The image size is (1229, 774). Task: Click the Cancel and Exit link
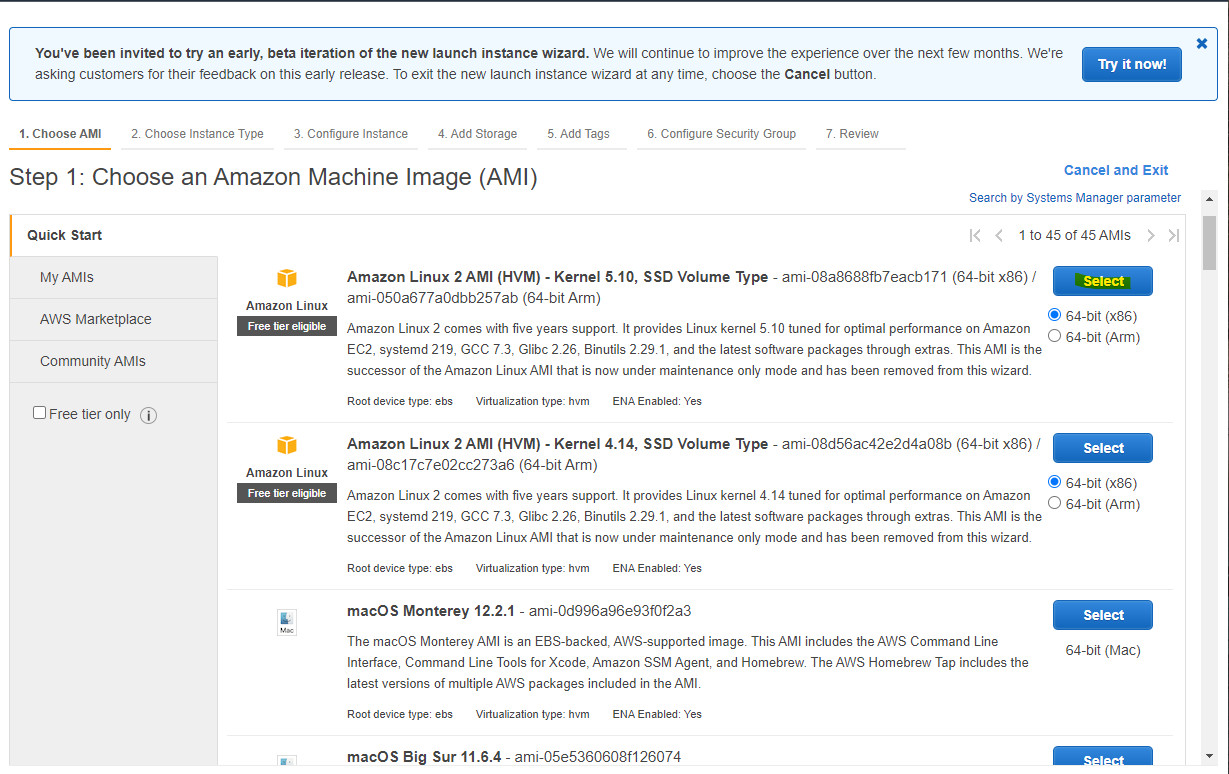(1116, 170)
